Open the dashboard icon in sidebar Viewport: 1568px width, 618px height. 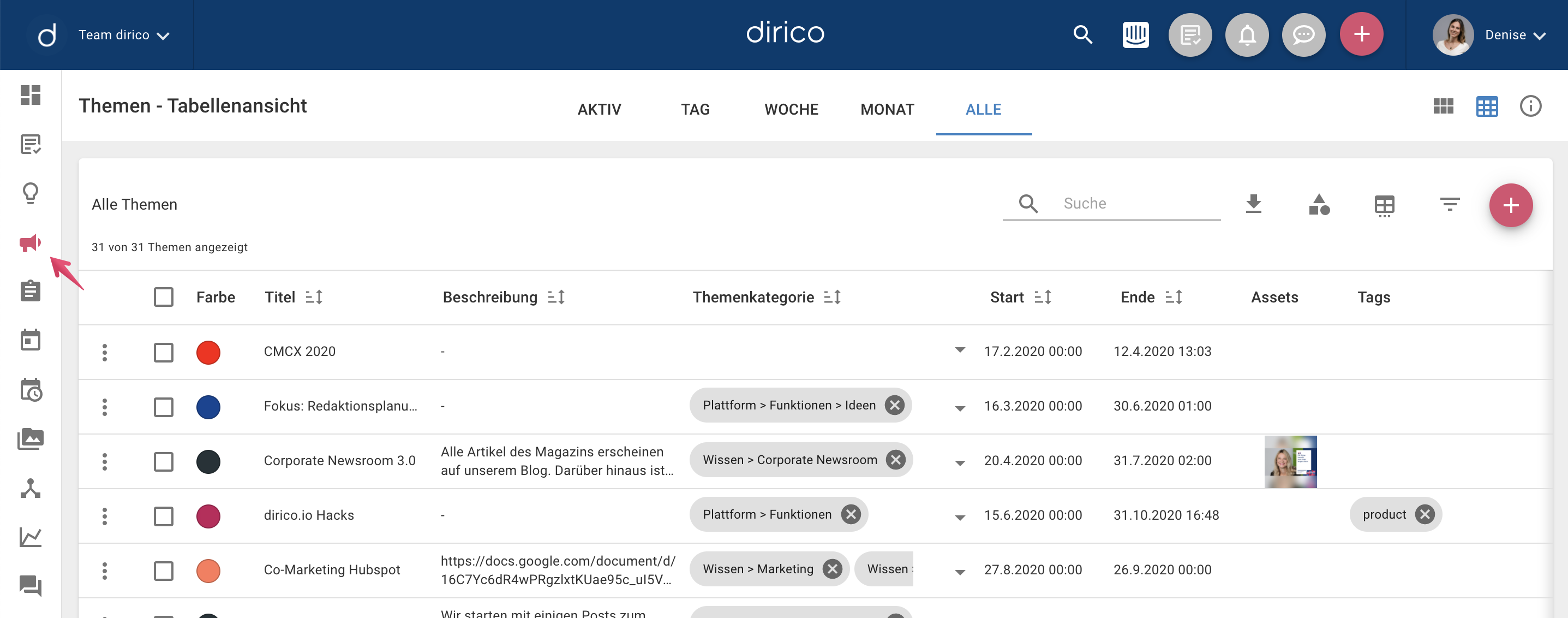31,95
